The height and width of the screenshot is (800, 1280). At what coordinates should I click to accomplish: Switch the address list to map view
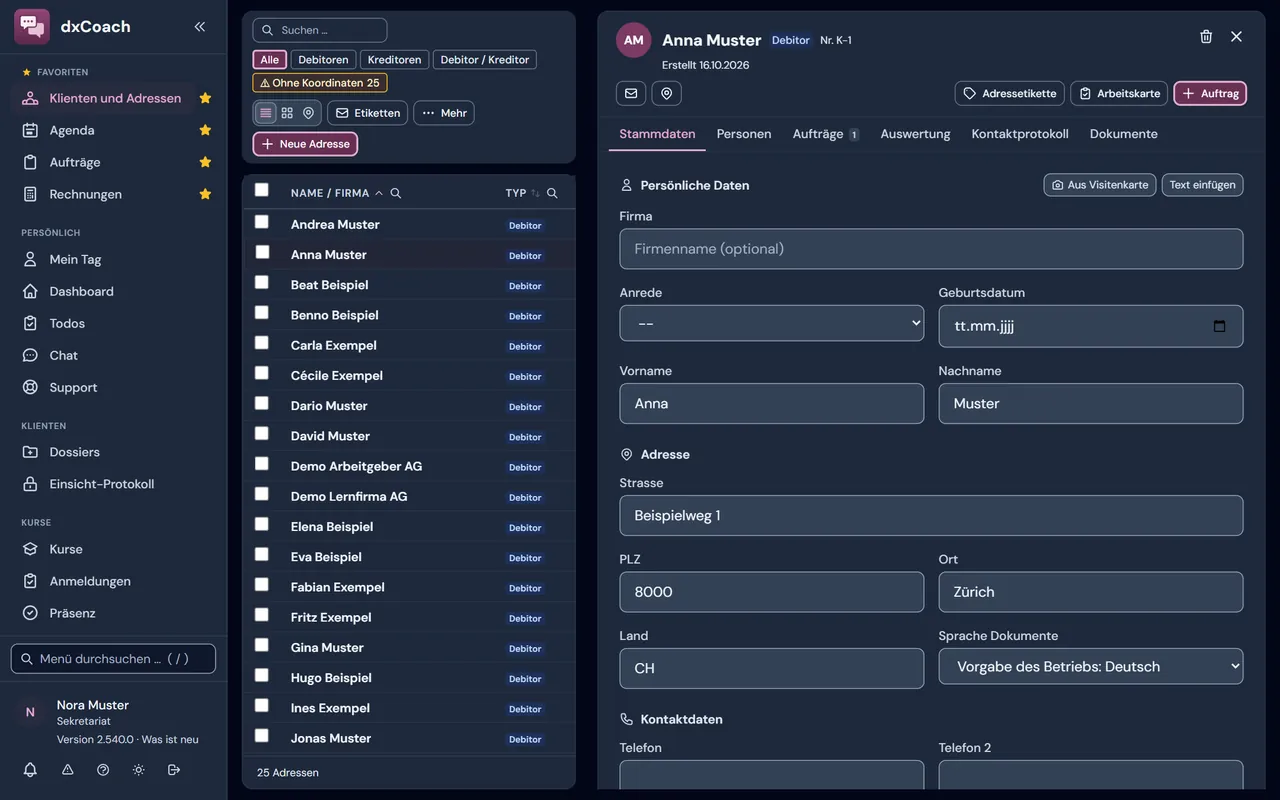coord(308,113)
